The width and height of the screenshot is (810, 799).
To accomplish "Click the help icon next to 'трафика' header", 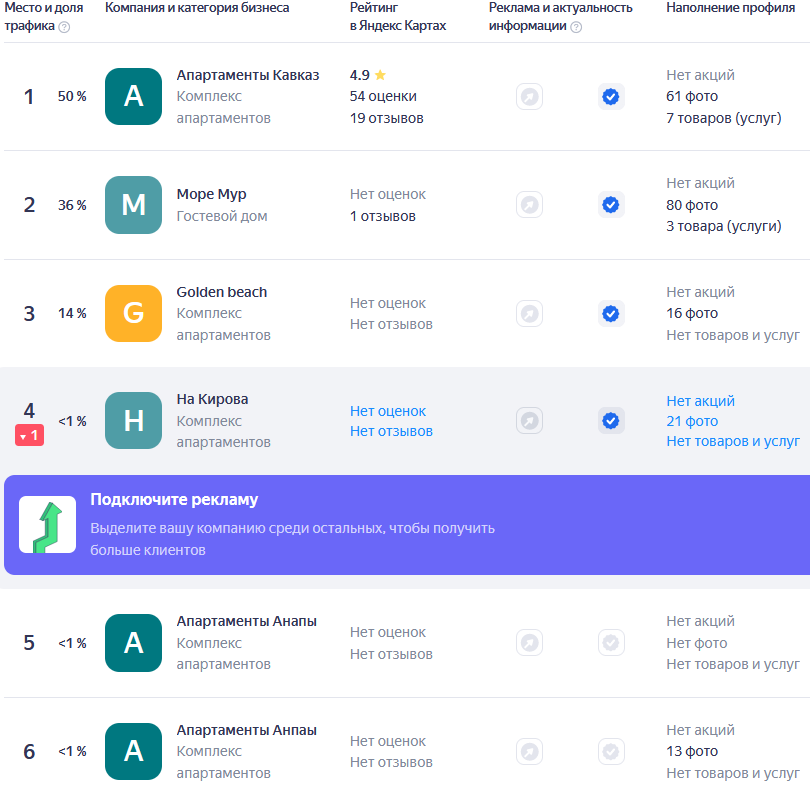I will [x=64, y=27].
